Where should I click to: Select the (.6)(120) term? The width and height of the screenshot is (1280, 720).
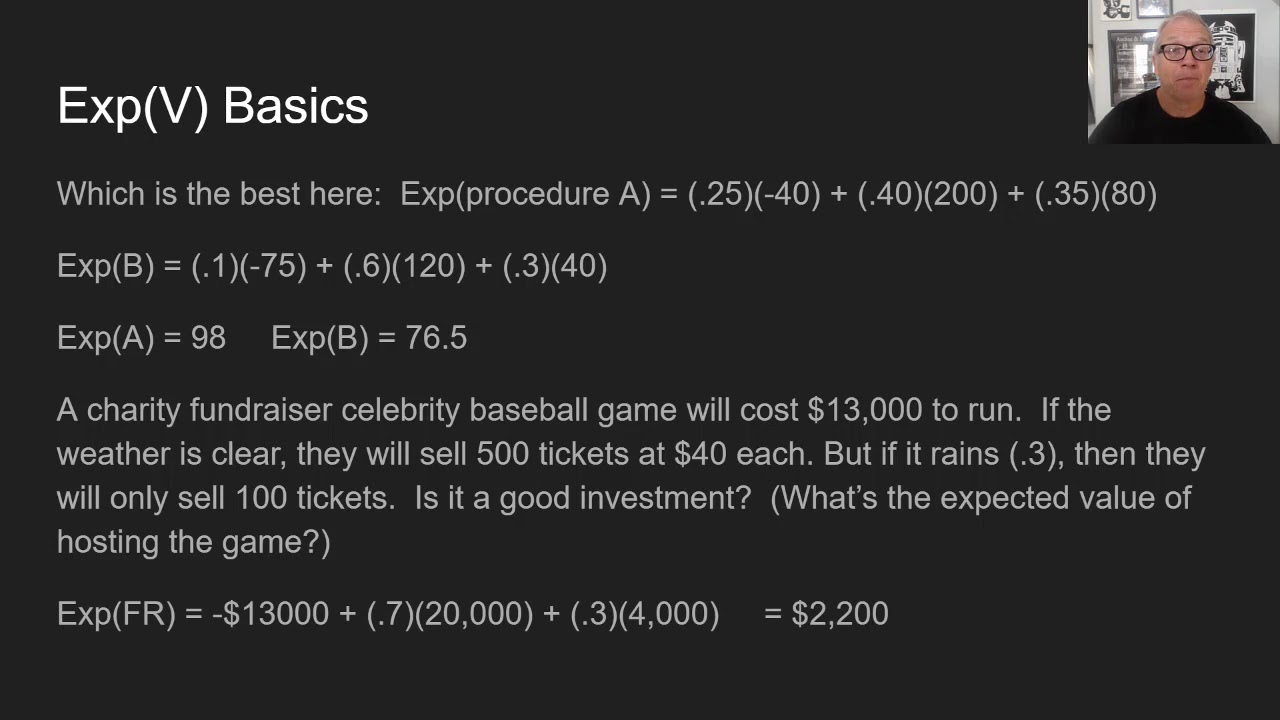(405, 266)
